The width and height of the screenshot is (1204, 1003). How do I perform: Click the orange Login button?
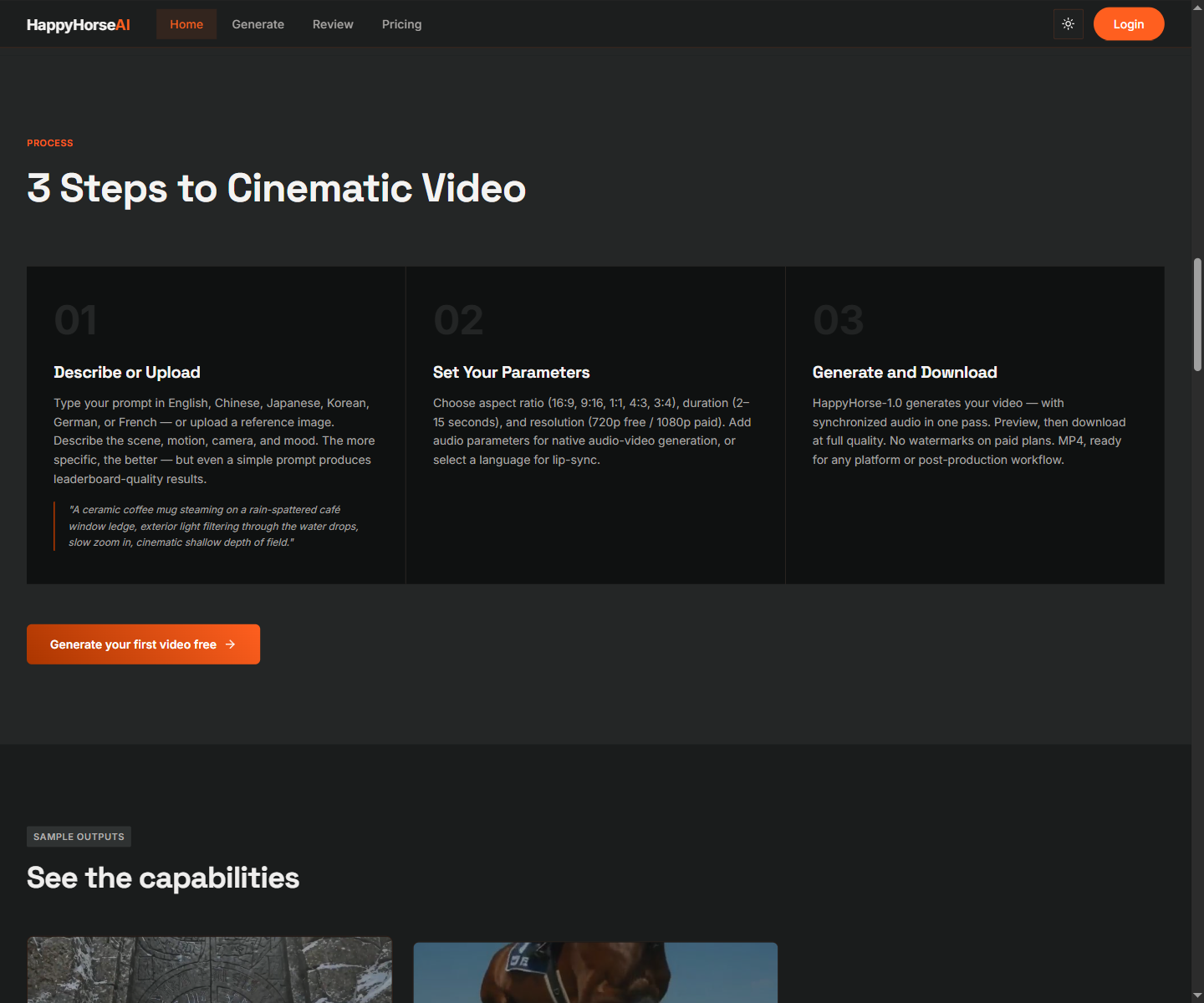[x=1129, y=24]
